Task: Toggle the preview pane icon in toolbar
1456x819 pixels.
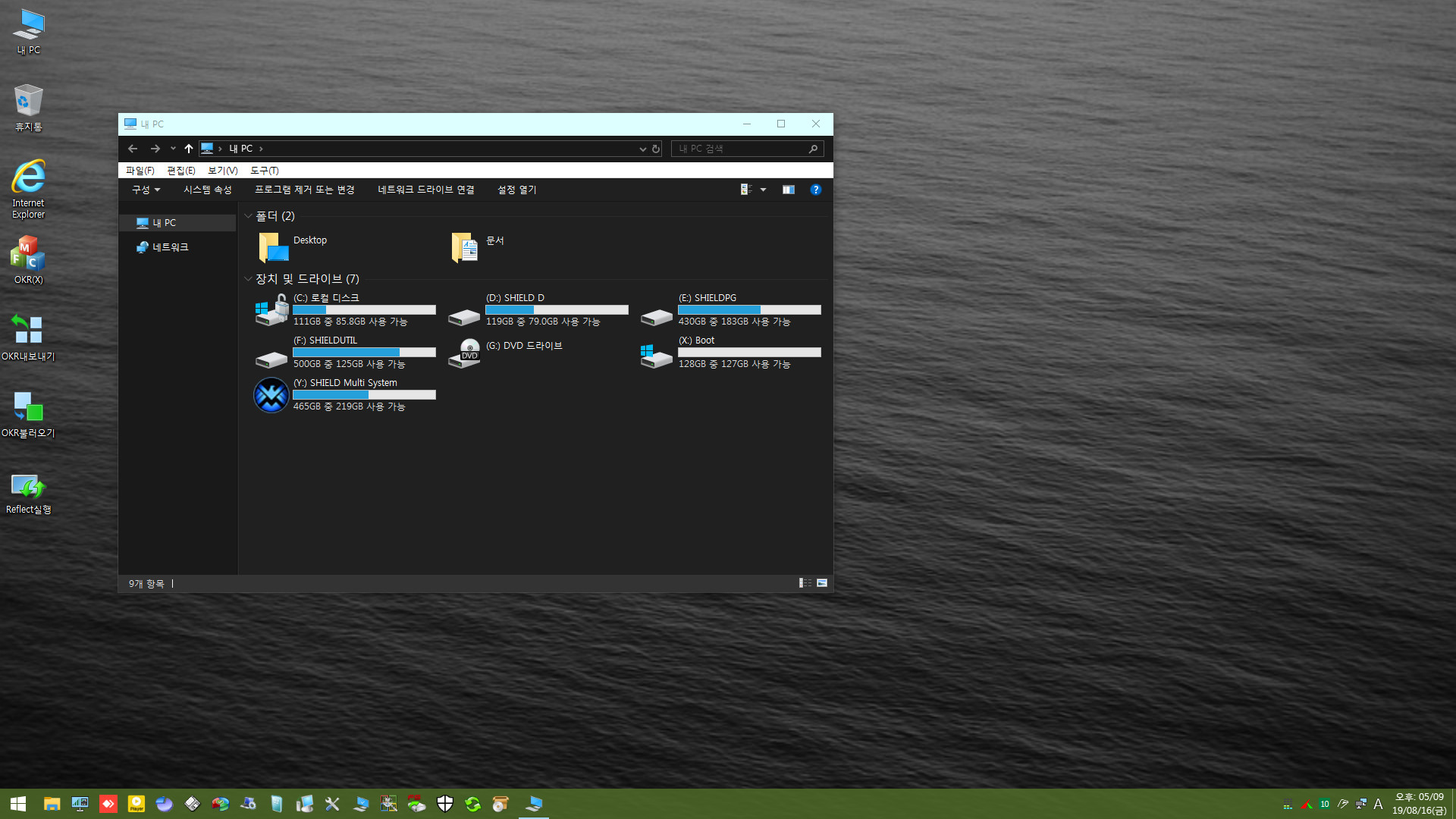Action: pyautogui.click(x=789, y=190)
